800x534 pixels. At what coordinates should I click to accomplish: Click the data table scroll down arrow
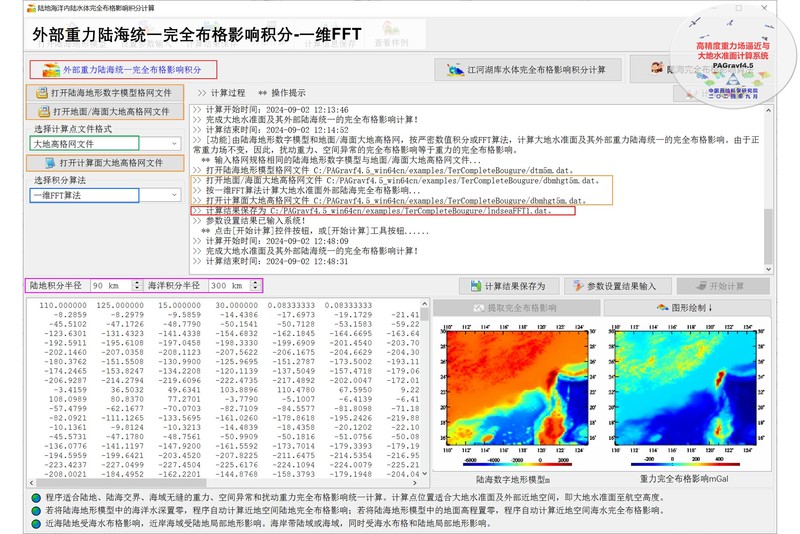(x=424, y=474)
